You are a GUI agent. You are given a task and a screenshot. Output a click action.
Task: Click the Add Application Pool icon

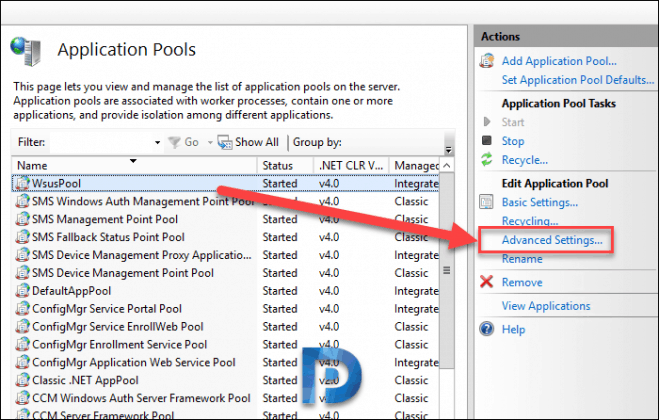pyautogui.click(x=487, y=61)
